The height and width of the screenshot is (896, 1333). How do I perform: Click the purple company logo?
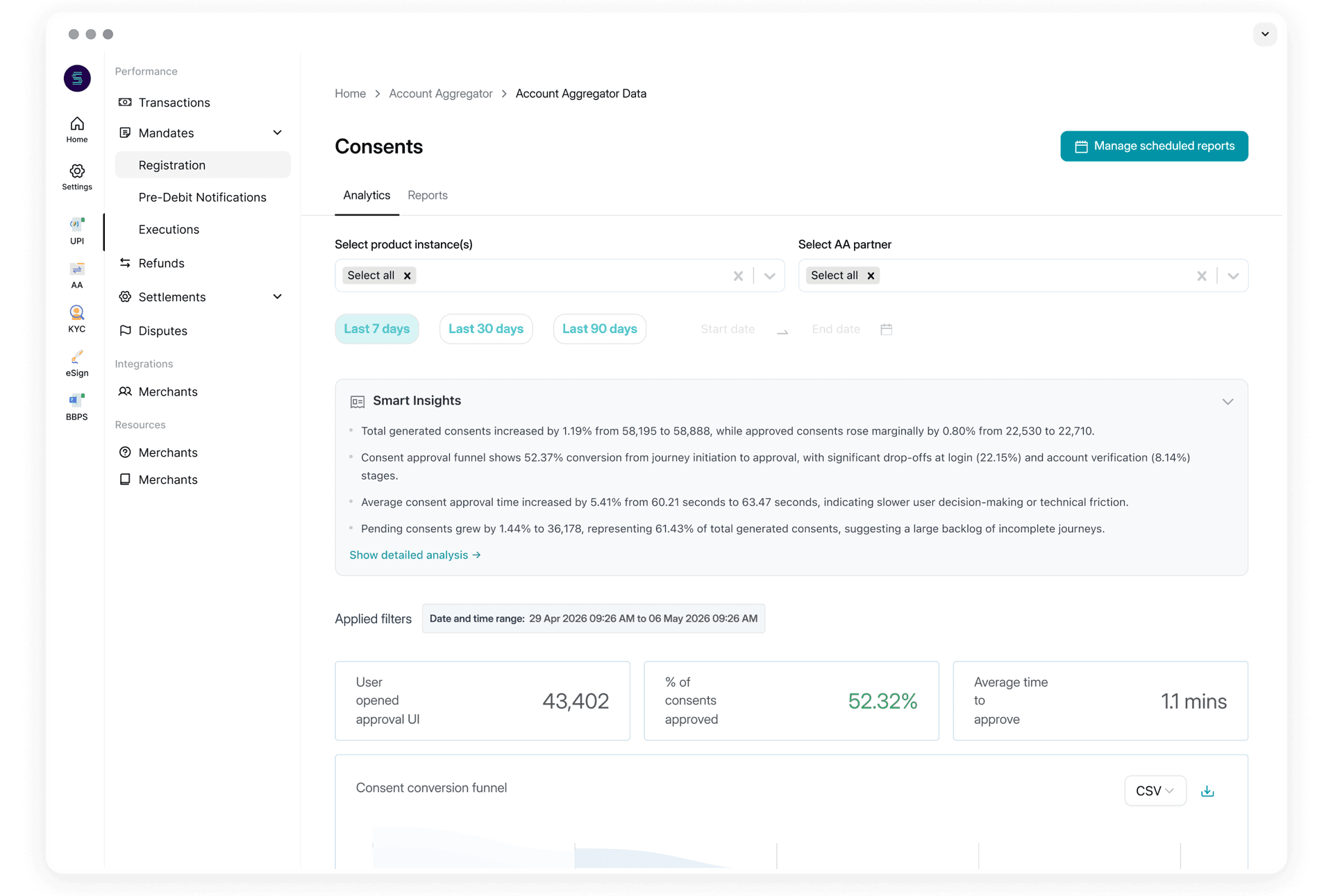tap(77, 78)
